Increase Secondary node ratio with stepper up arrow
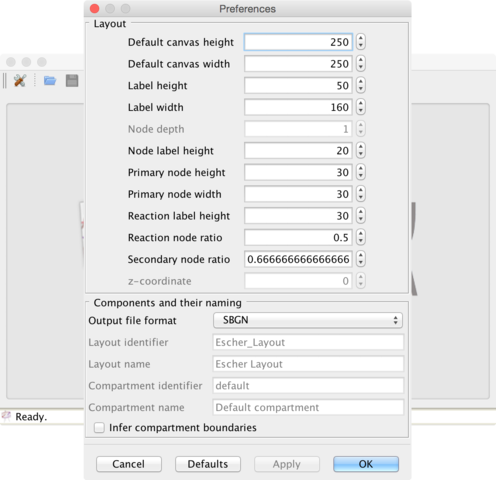Image resolution: width=496 pixels, height=480 pixels. coord(361,255)
